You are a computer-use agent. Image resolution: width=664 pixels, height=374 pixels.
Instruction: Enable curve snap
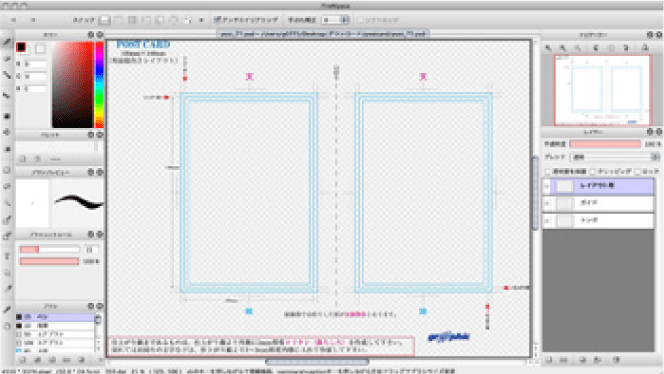pos(188,20)
